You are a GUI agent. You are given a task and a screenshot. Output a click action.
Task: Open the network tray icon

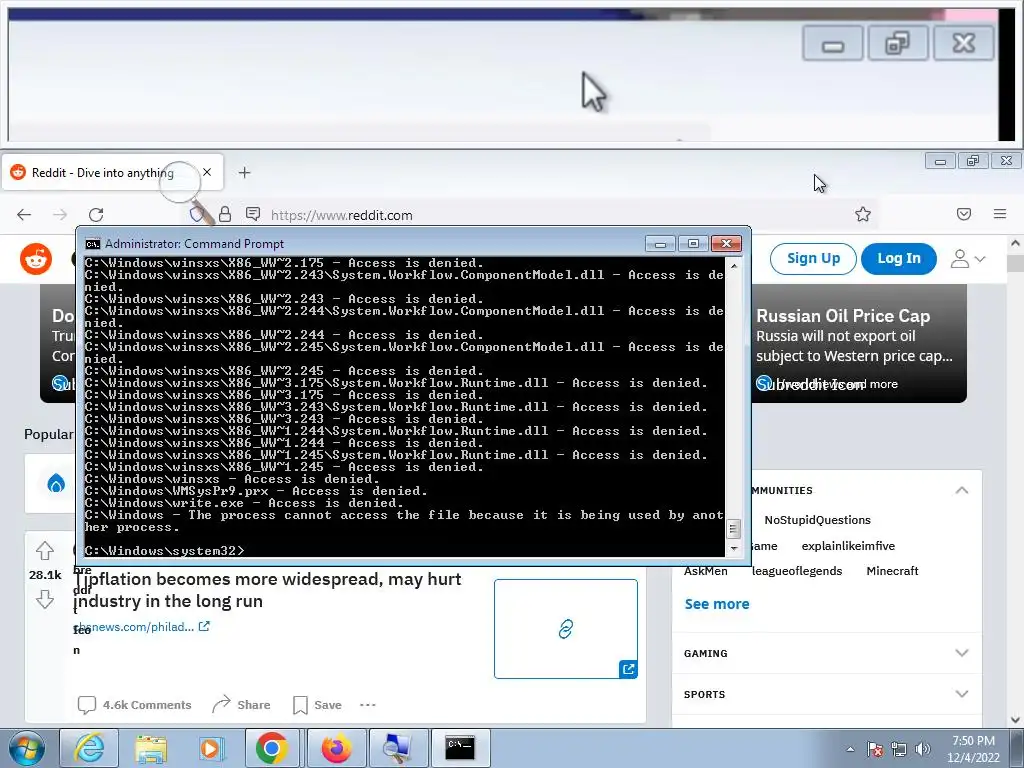click(899, 750)
